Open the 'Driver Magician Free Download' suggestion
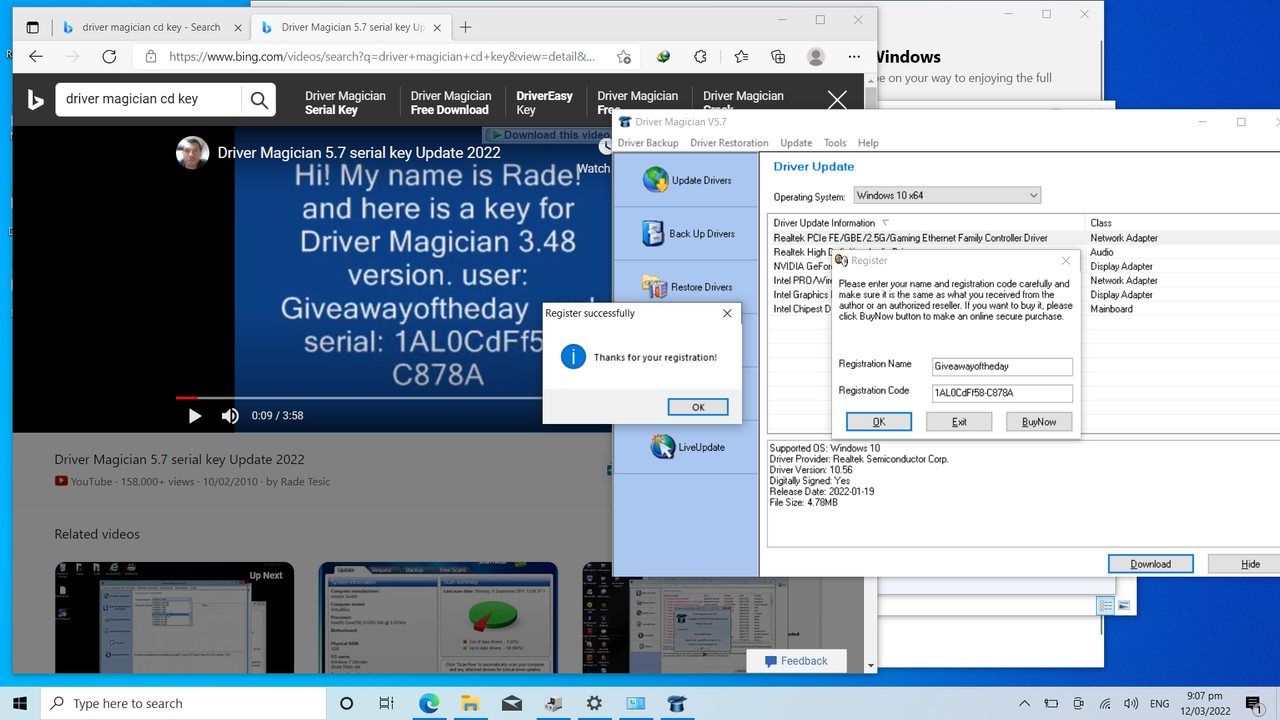Image resolution: width=1280 pixels, height=720 pixels. click(x=451, y=103)
